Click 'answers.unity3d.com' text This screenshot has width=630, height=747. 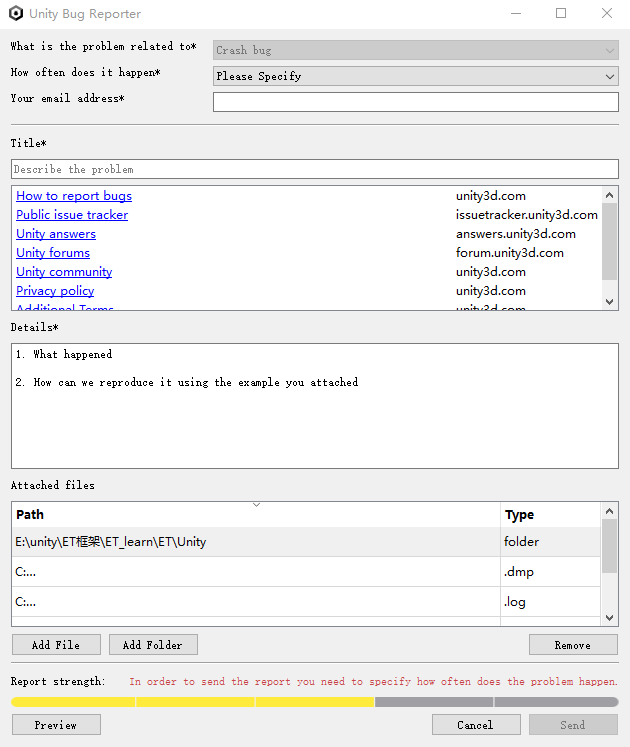click(x=516, y=234)
